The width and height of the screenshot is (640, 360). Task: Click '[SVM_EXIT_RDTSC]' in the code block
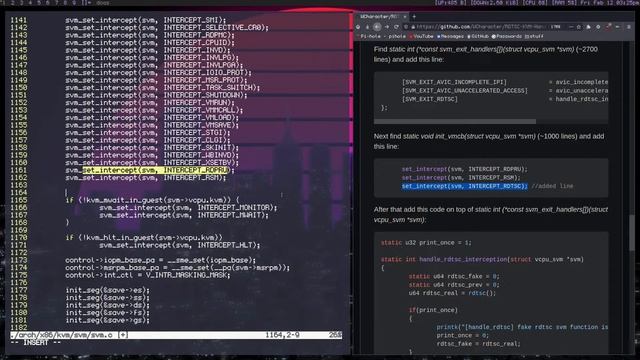point(430,99)
